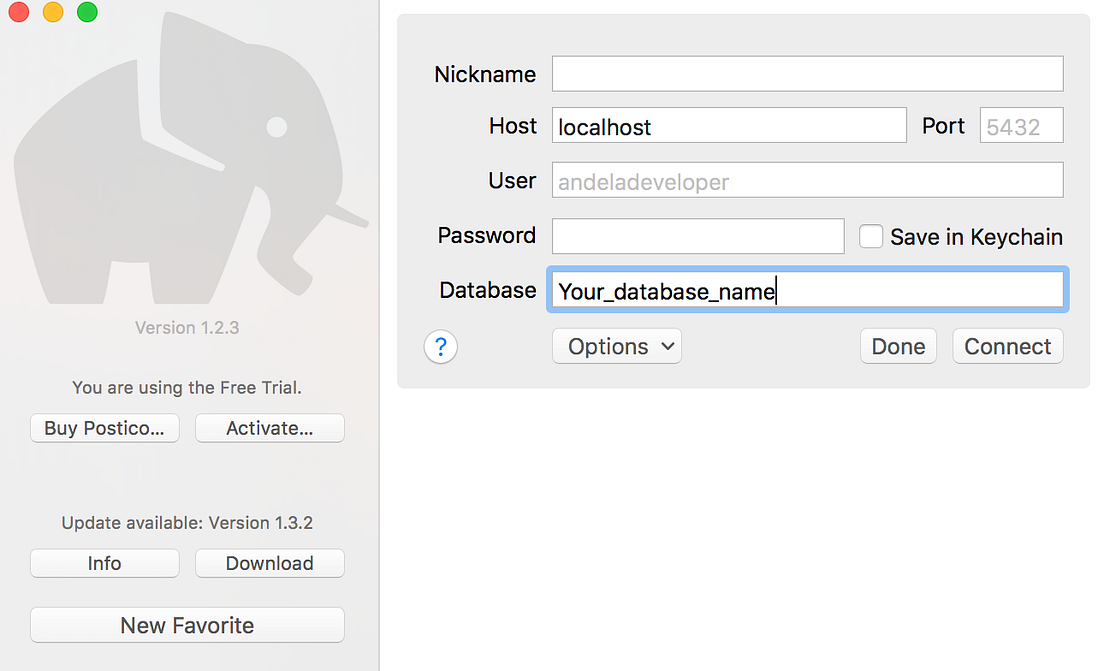Click Buy Postico
Image resolution: width=1104 pixels, height=671 pixels.
(104, 428)
